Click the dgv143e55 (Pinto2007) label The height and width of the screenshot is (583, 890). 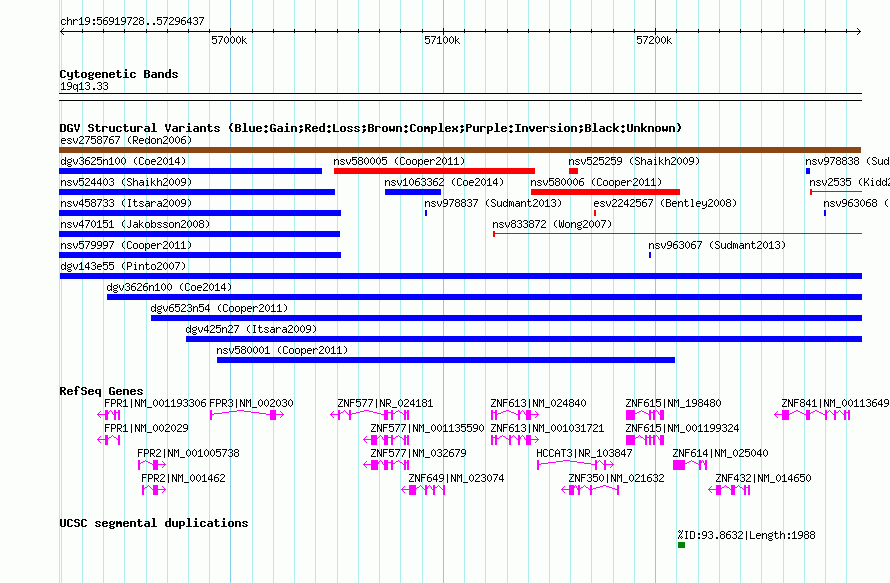click(123, 266)
